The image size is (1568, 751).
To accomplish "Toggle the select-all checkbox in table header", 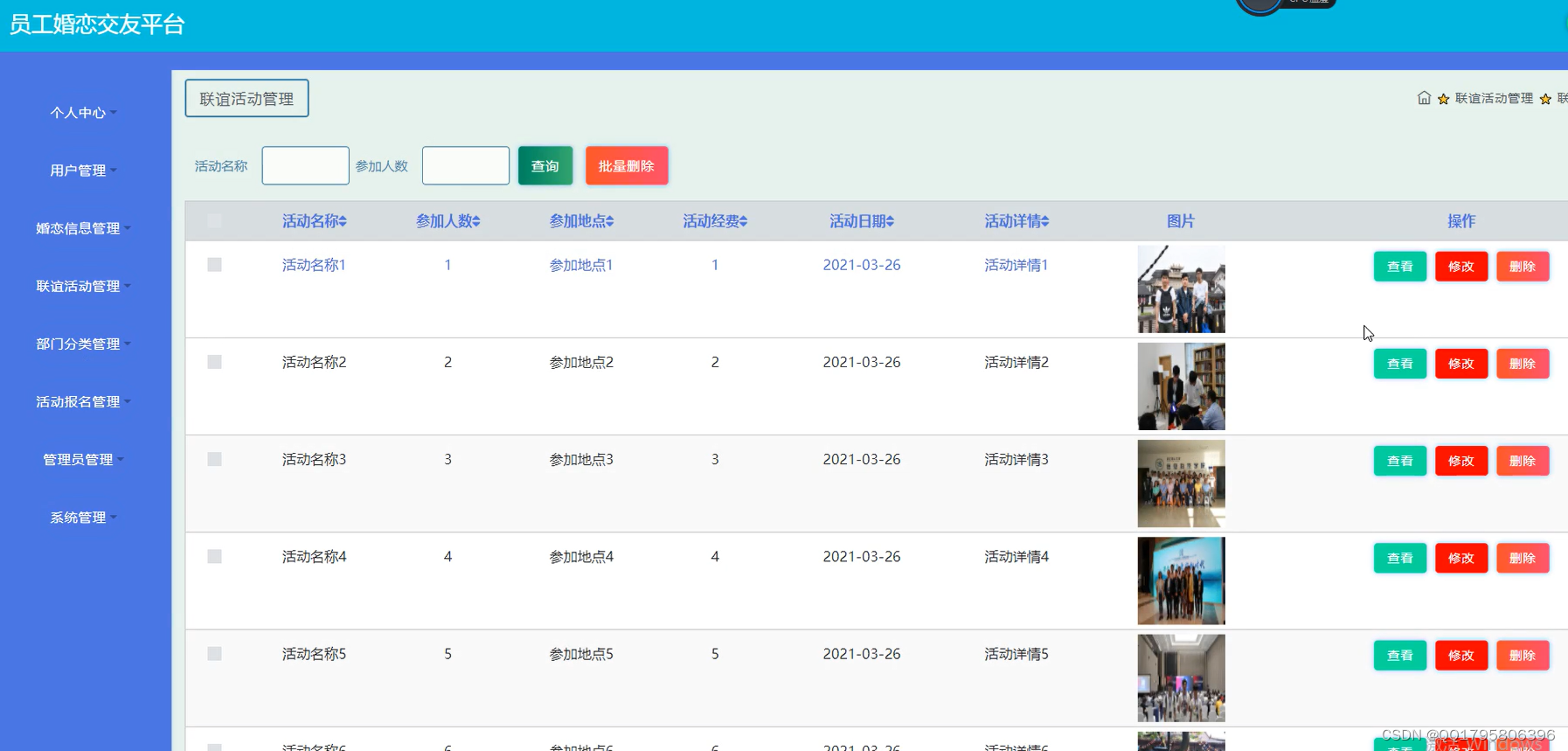I will 214,220.
